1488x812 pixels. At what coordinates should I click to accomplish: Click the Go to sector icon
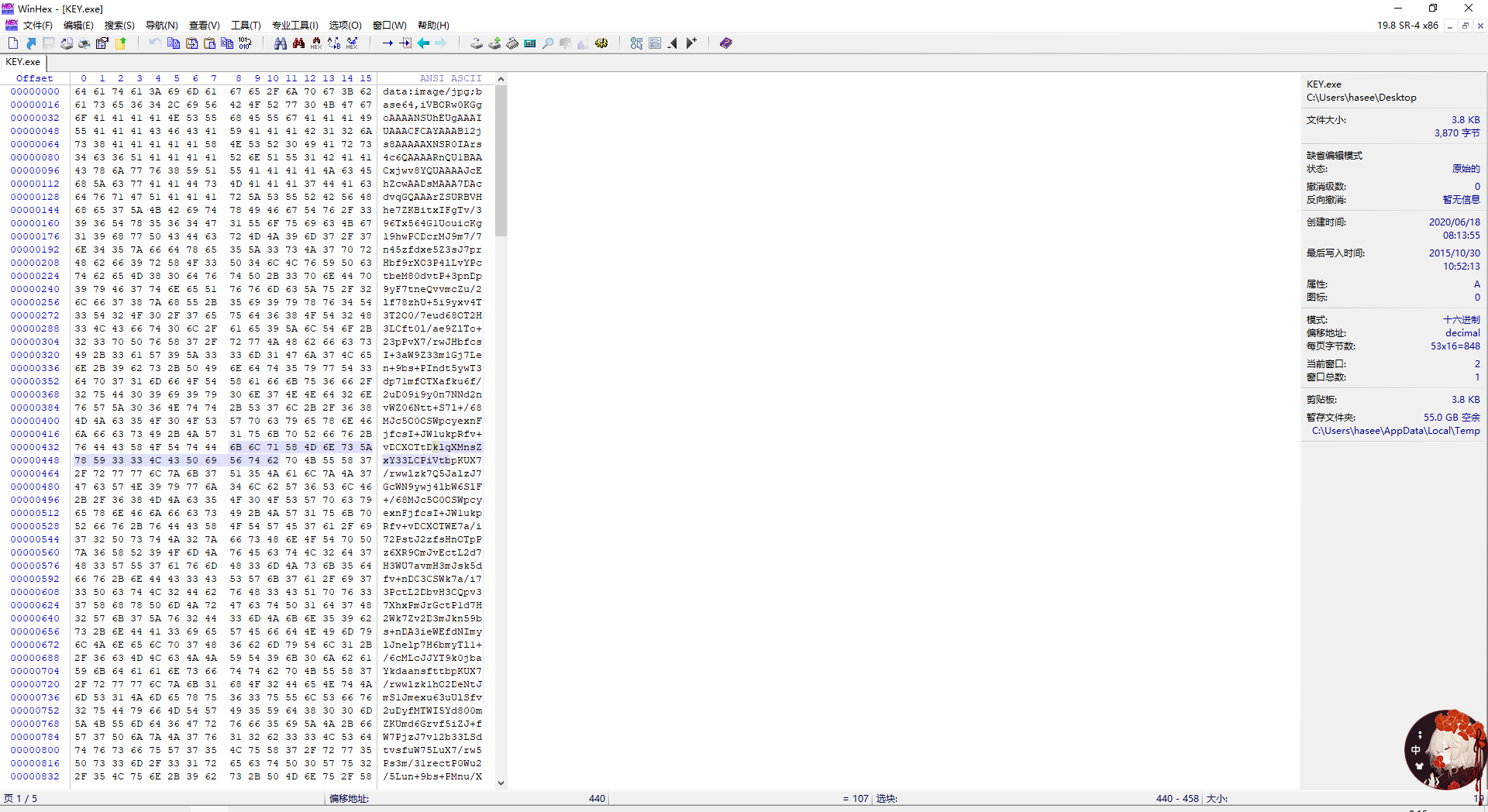pos(405,43)
